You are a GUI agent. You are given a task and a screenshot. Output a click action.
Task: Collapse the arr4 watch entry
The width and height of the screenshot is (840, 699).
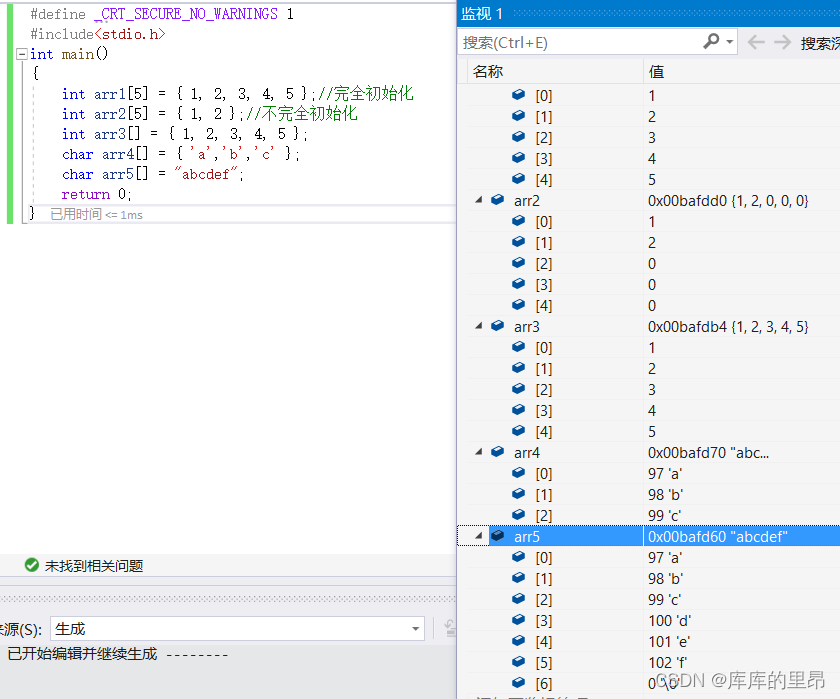click(479, 452)
